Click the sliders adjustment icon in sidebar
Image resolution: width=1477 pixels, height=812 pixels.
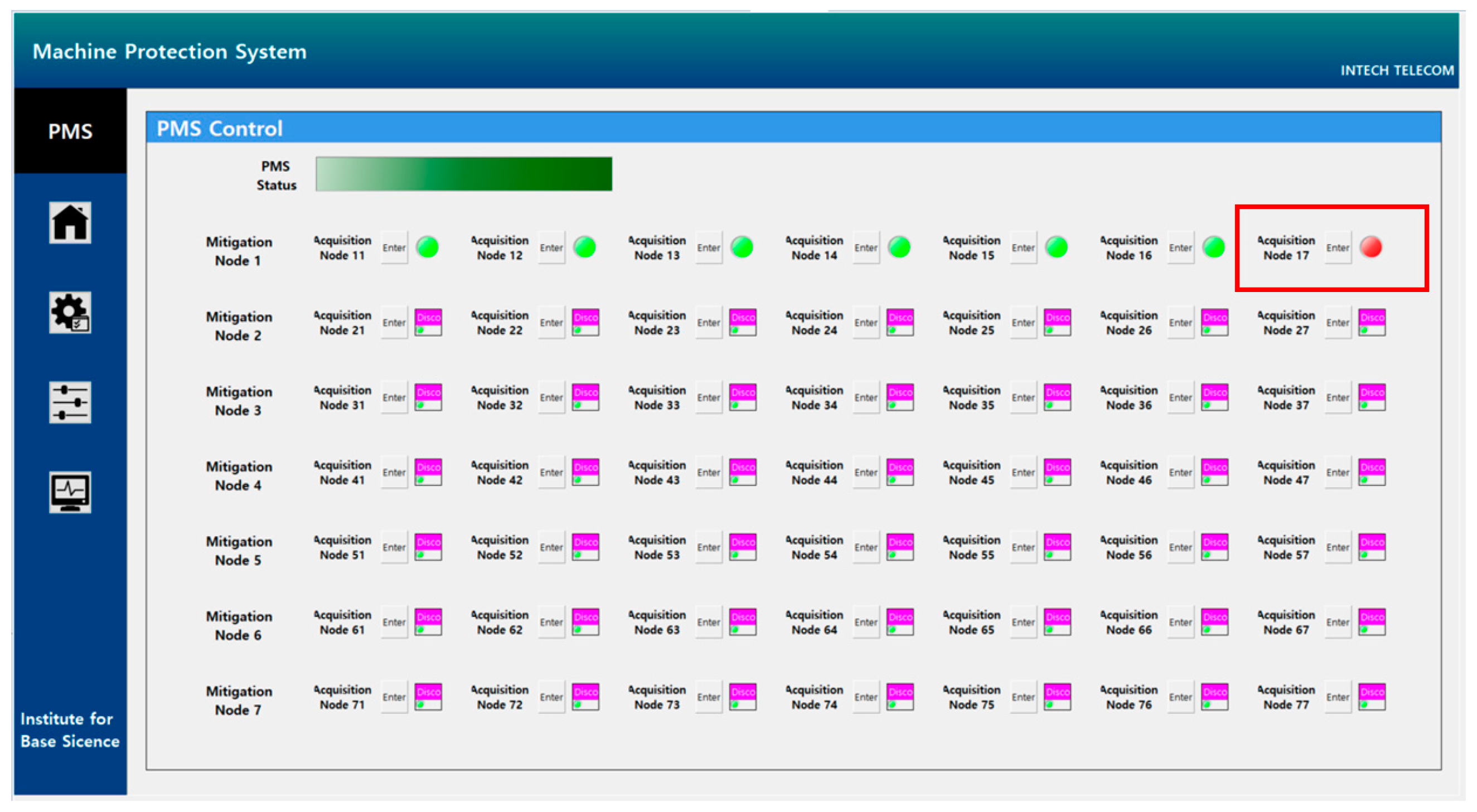click(x=69, y=402)
